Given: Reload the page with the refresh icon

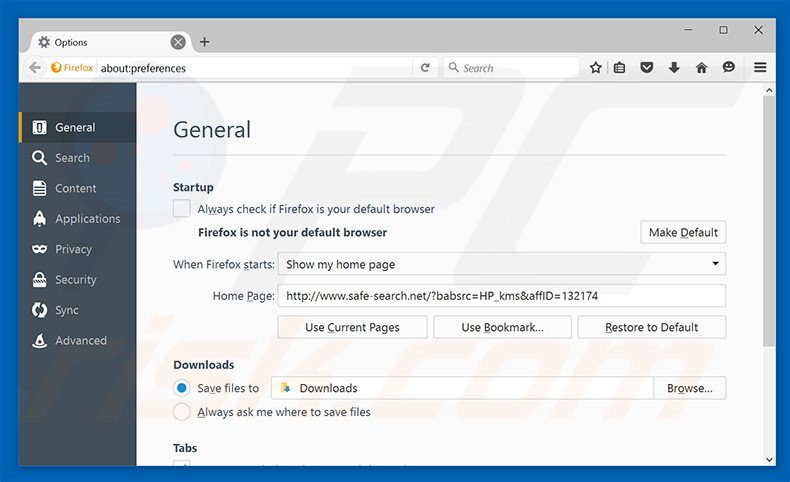Looking at the screenshot, I should (425, 67).
